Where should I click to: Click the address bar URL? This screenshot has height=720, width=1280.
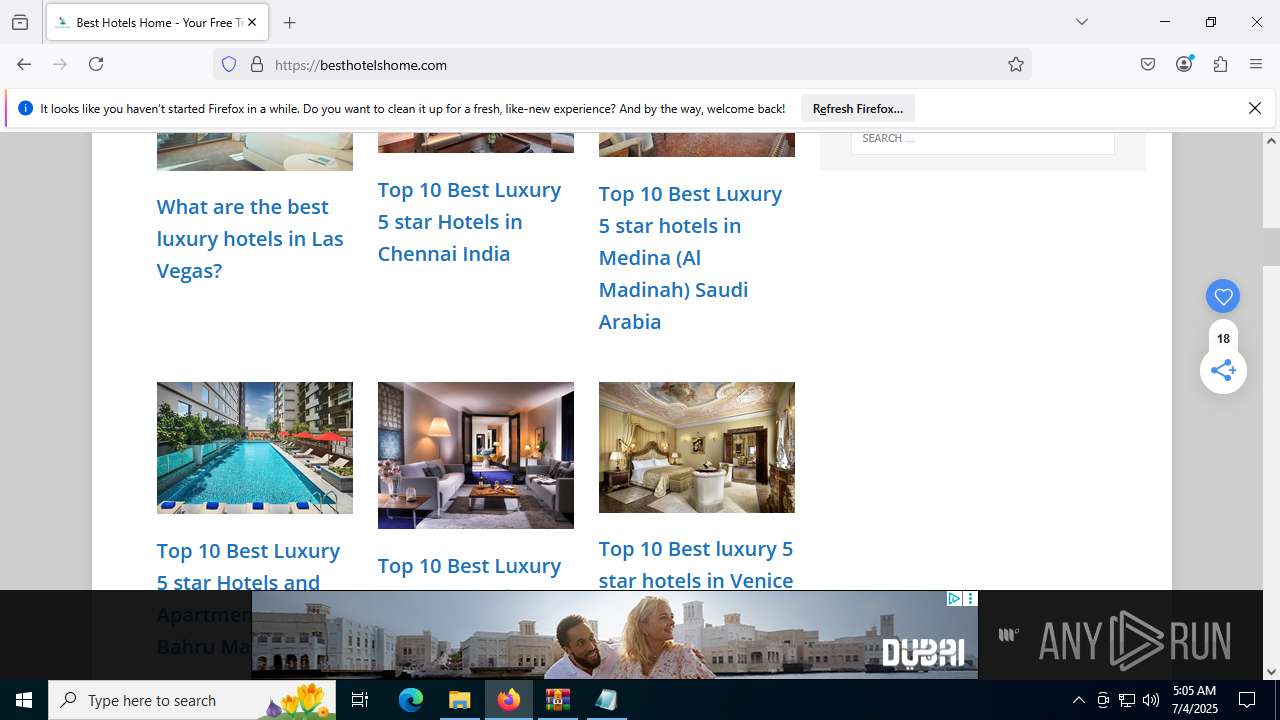point(361,65)
